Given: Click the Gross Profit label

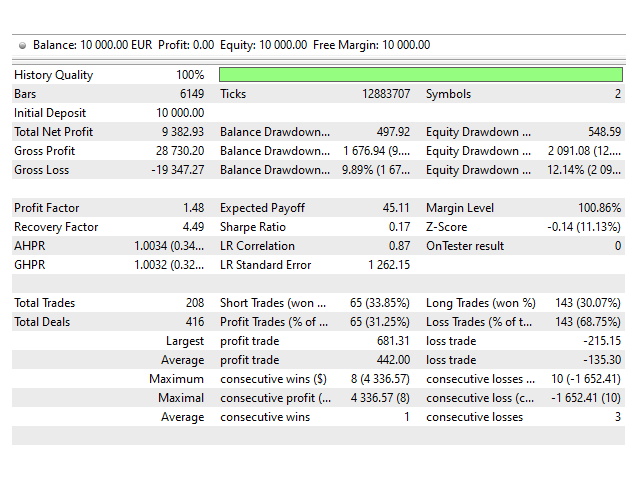Looking at the screenshot, I should (45, 151).
